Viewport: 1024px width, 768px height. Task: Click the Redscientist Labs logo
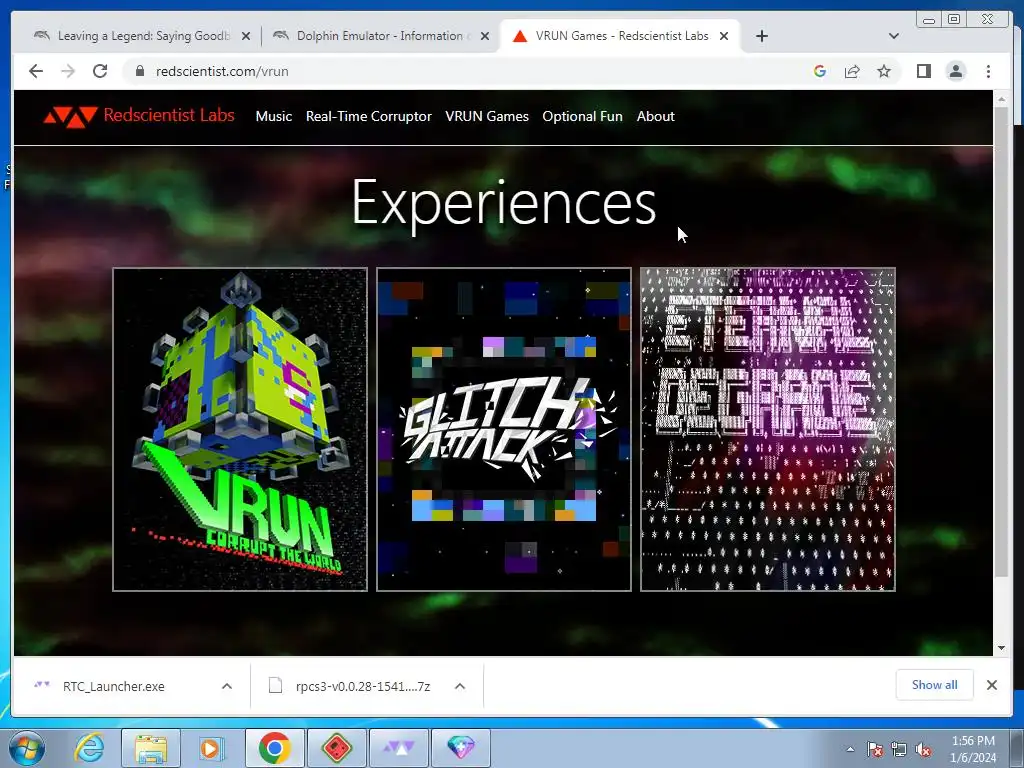(138, 116)
